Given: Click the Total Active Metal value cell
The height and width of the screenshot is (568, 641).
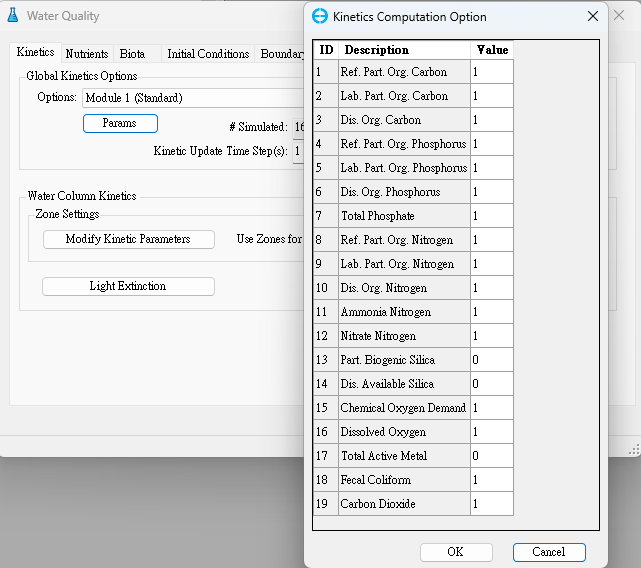Looking at the screenshot, I should tap(491, 456).
